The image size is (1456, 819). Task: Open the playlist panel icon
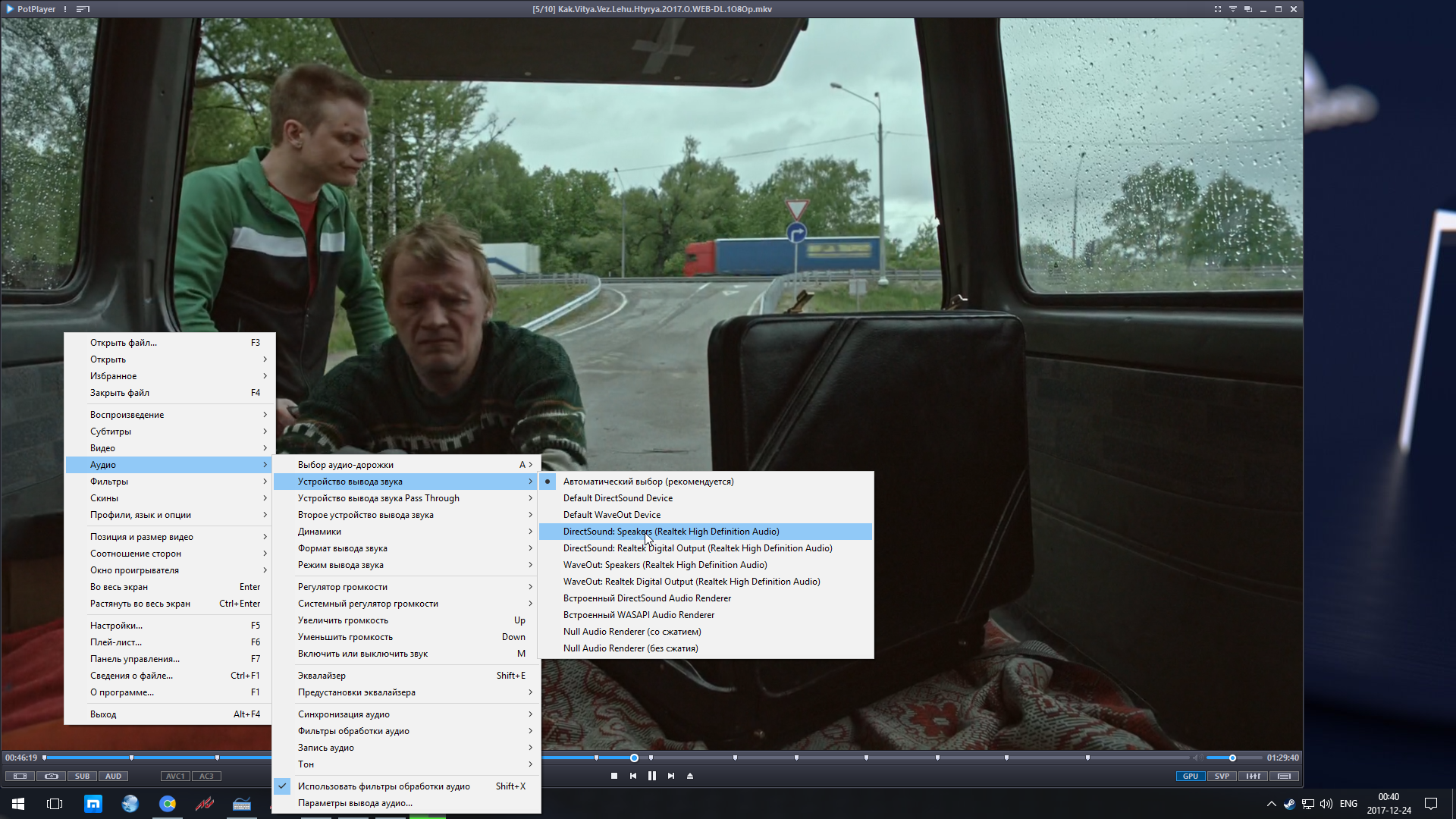pyautogui.click(x=1284, y=776)
